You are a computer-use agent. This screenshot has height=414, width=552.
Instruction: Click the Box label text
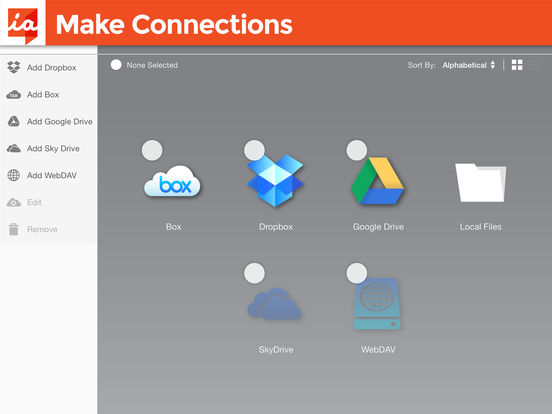[174, 227]
